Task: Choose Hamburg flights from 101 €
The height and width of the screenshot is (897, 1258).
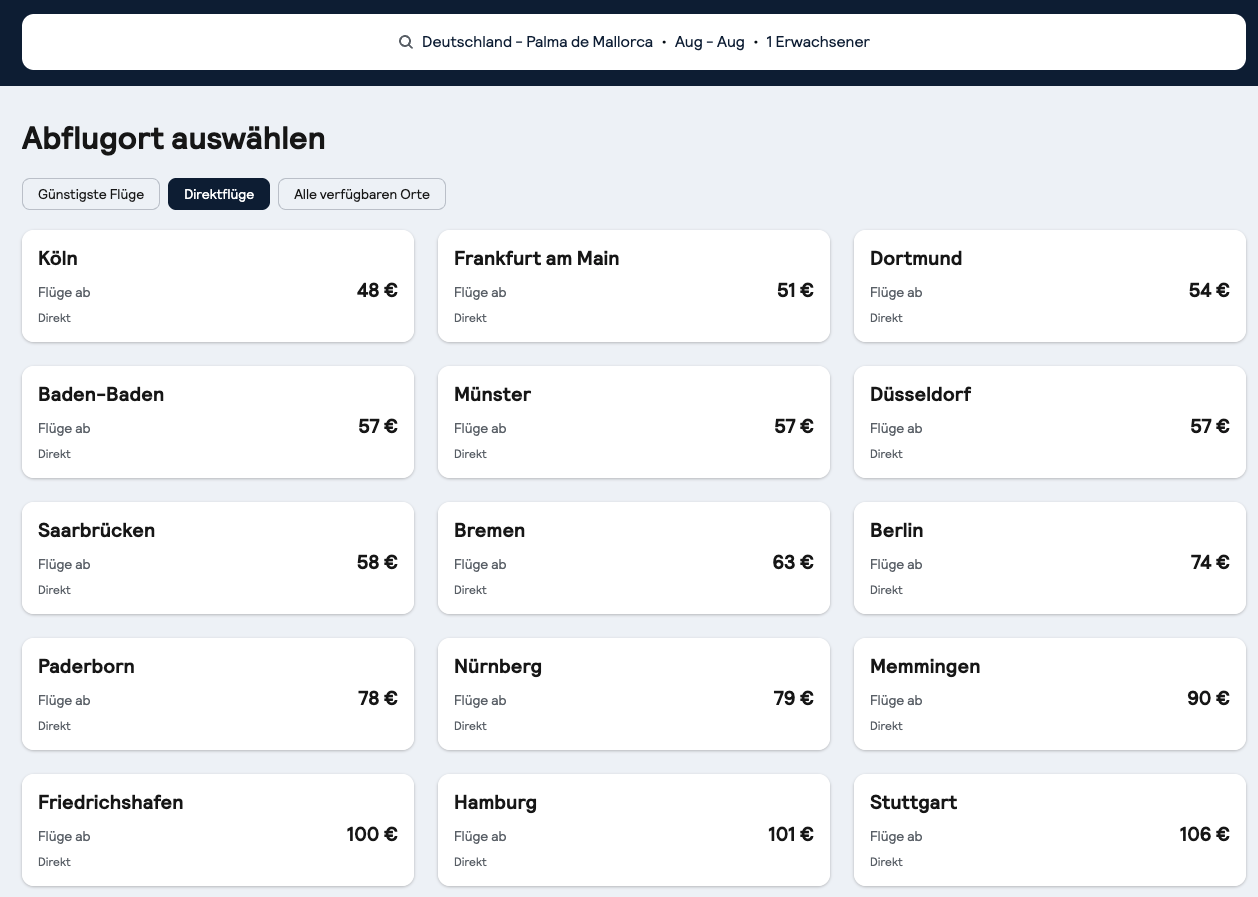Action: [634, 830]
